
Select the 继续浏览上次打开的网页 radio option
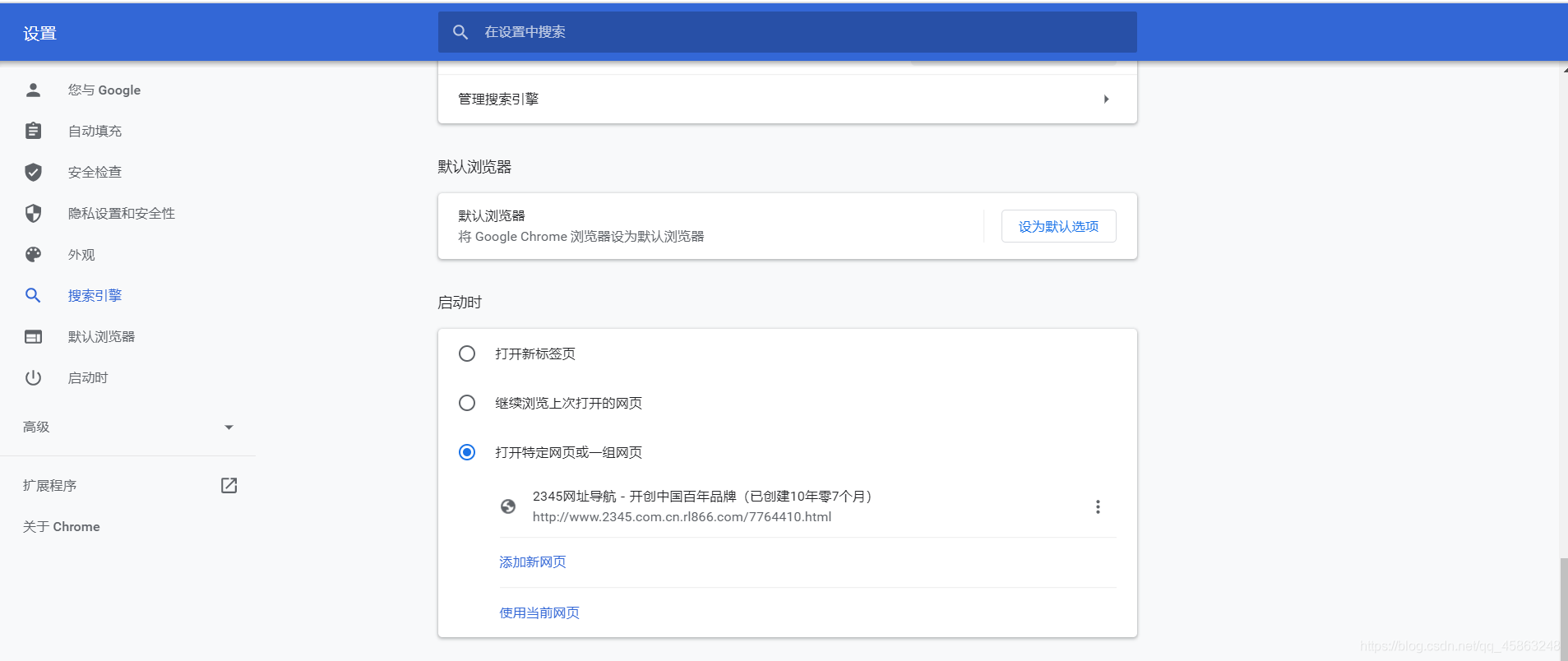click(467, 403)
